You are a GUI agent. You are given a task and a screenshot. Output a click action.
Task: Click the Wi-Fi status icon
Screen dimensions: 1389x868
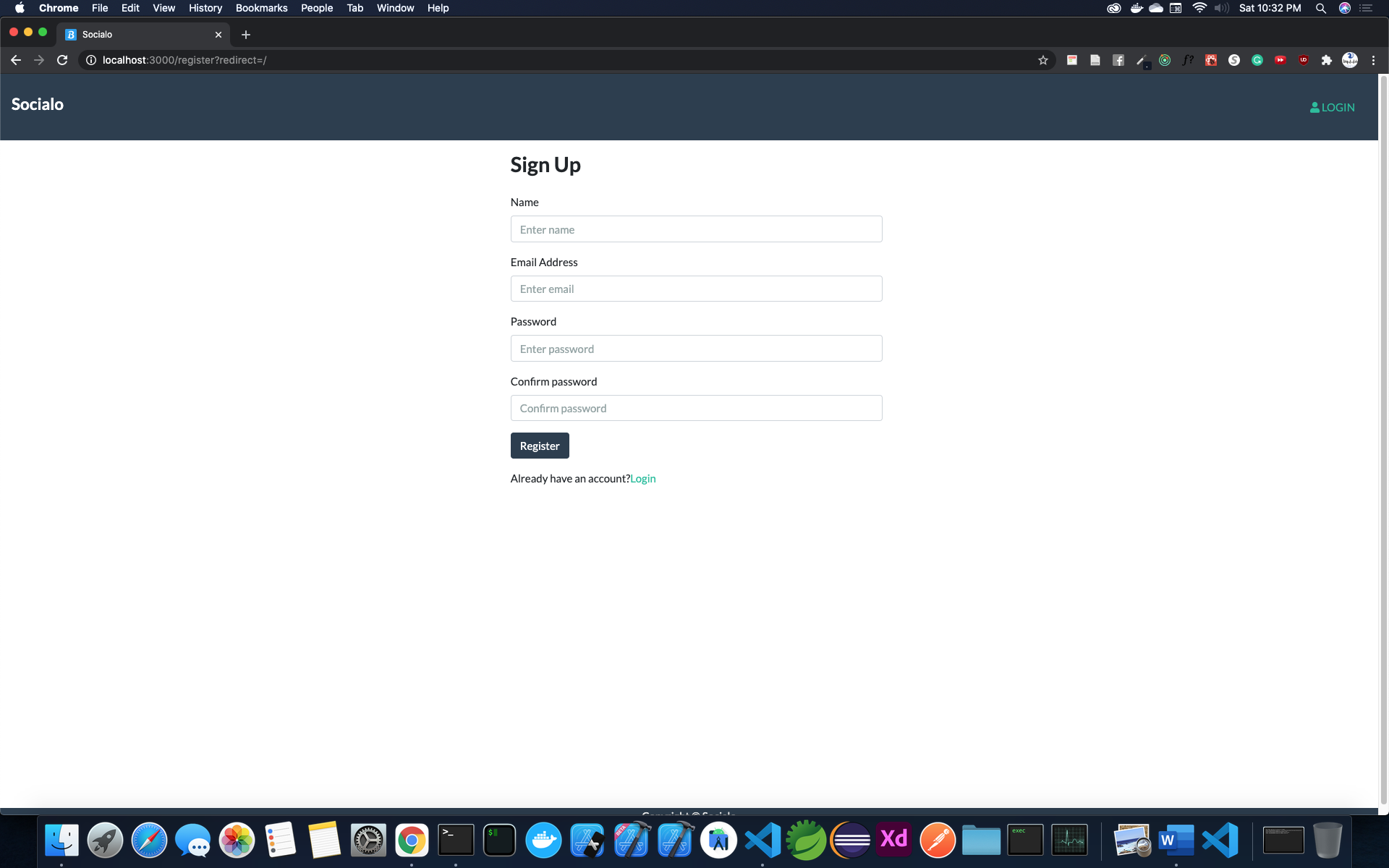[1199, 8]
